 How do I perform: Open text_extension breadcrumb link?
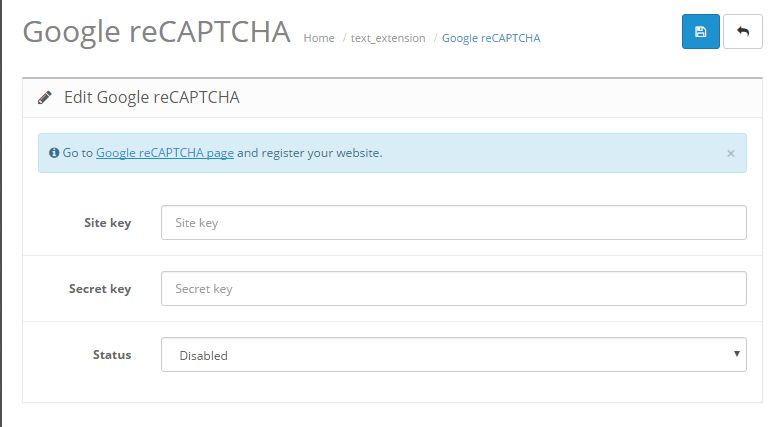click(388, 38)
